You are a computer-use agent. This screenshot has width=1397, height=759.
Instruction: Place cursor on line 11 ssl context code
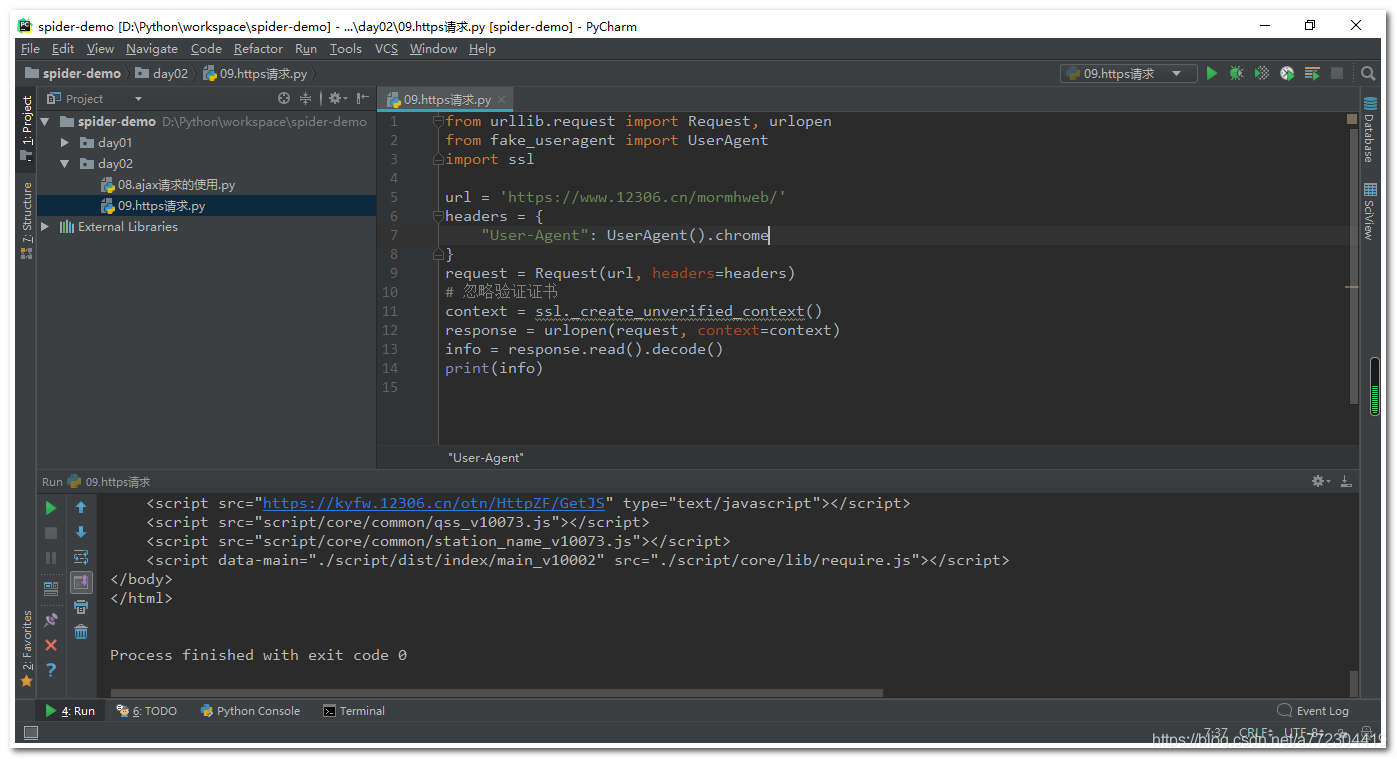(634, 311)
